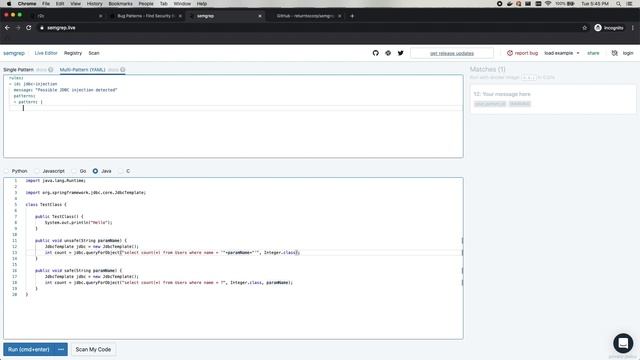
Task: Open Chrome Bookmarks menu
Action: point(120,4)
